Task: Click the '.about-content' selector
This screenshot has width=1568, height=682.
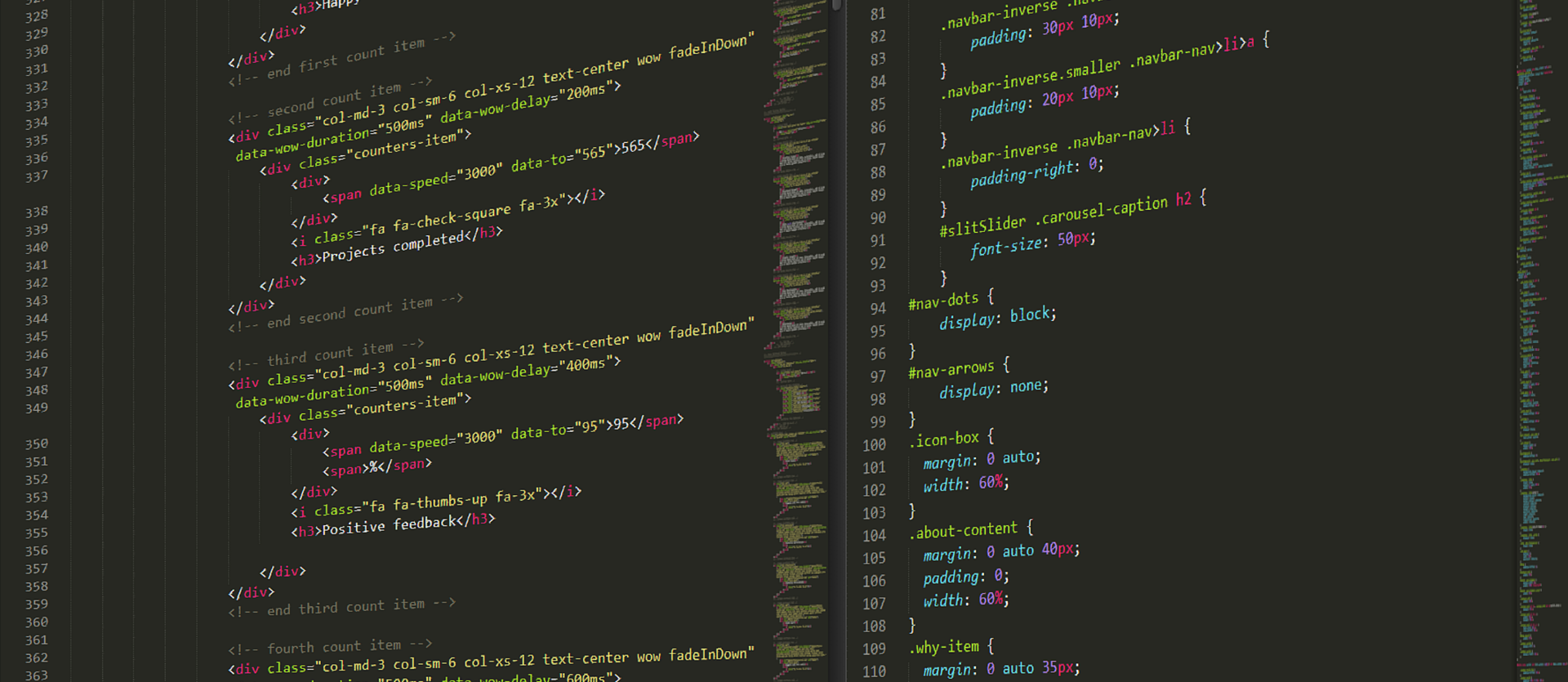Action: [x=964, y=531]
